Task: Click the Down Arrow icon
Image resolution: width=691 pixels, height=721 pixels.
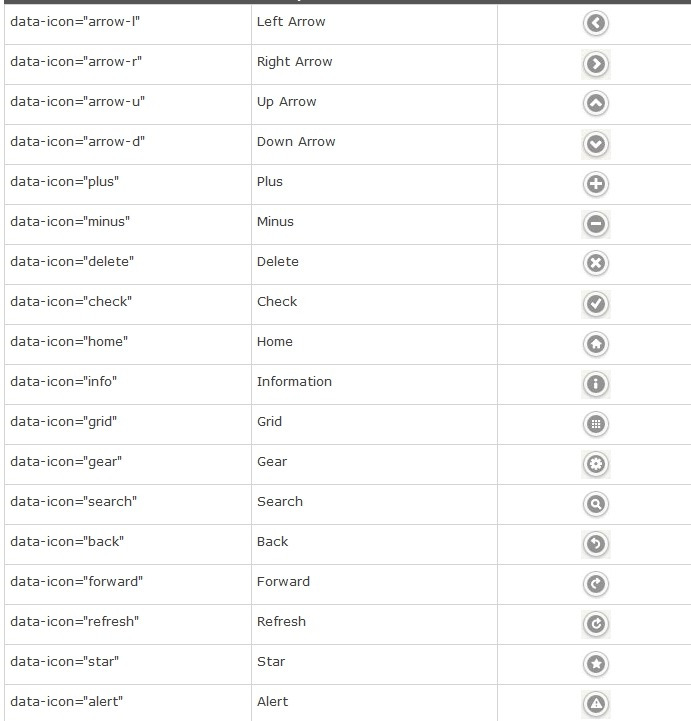Action: 596,144
